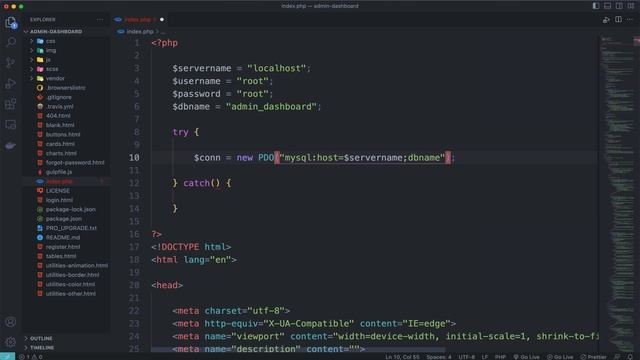This screenshot has height=360, width=640.
Task: Change end of line sequence LF
Action: pos(484,357)
